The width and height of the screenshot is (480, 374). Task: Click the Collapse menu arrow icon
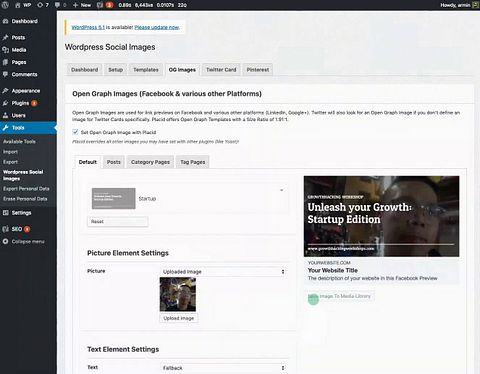(5, 241)
